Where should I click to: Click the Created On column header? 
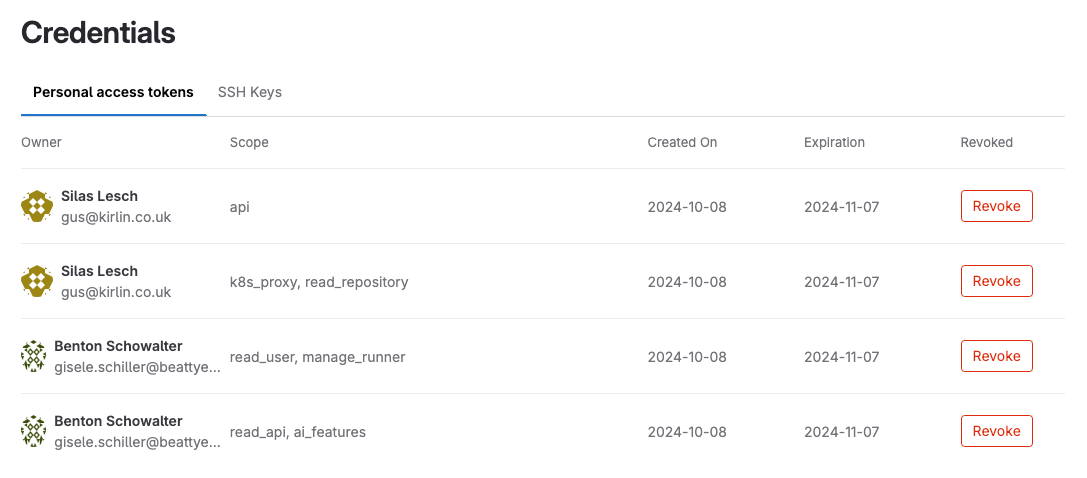pos(682,142)
